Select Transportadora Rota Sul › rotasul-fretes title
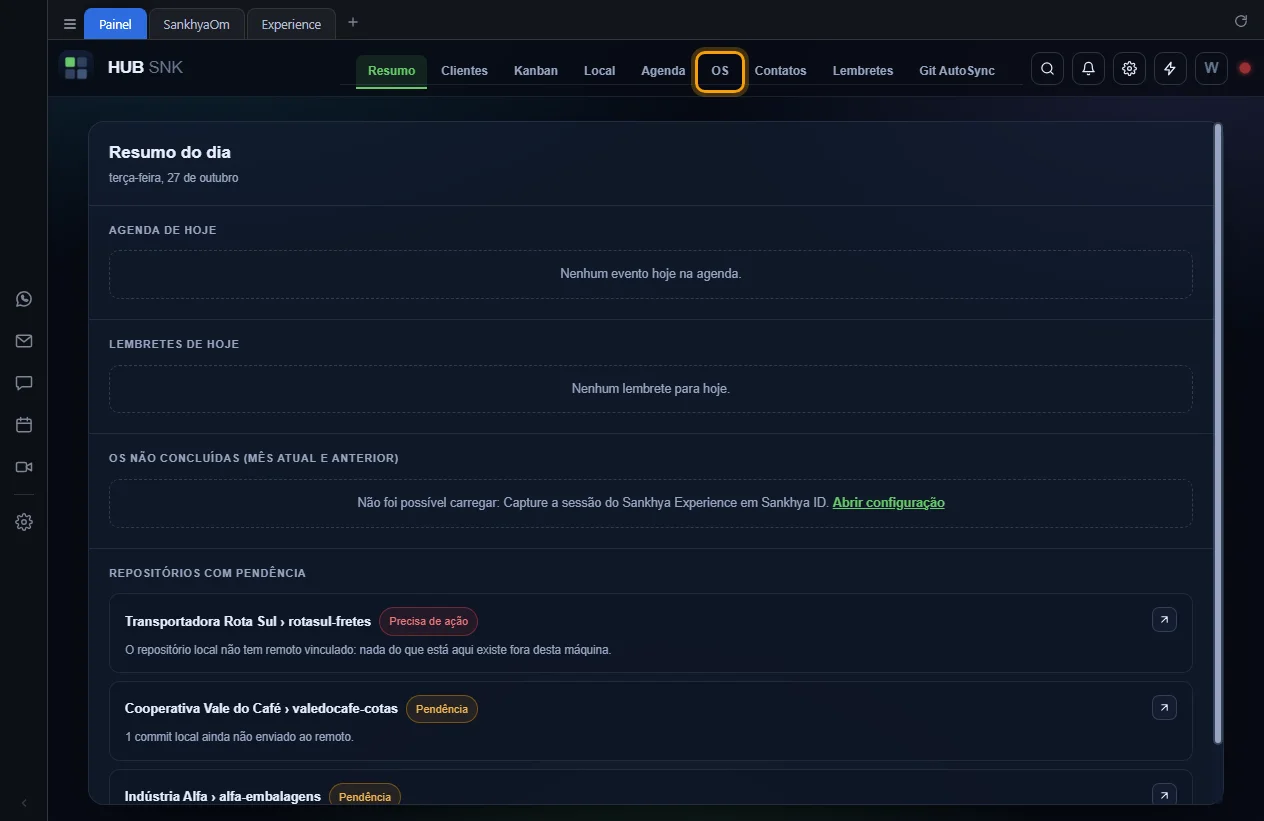This screenshot has width=1264, height=821. (x=248, y=621)
